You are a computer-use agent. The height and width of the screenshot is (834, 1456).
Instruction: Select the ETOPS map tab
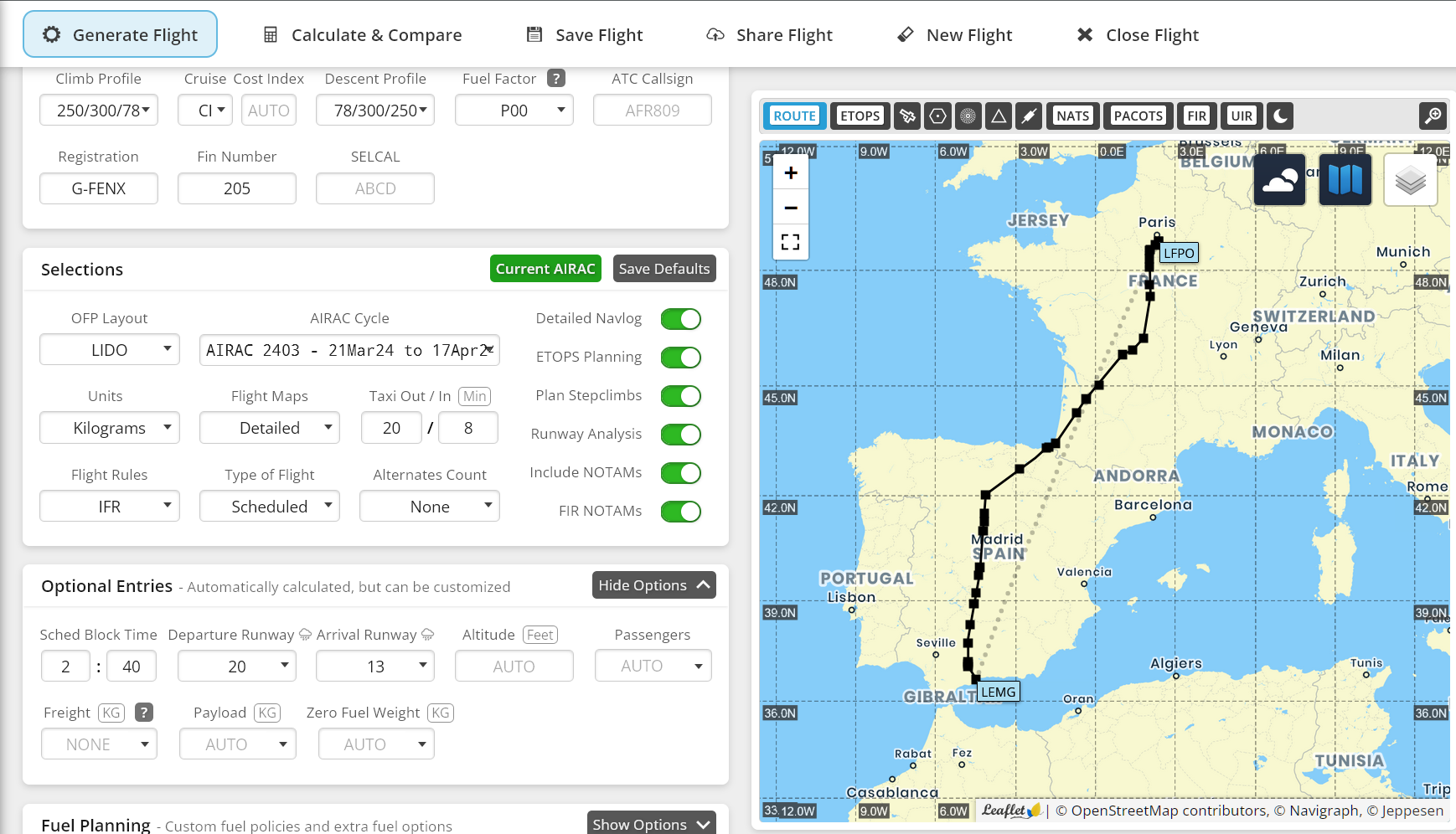pos(860,116)
